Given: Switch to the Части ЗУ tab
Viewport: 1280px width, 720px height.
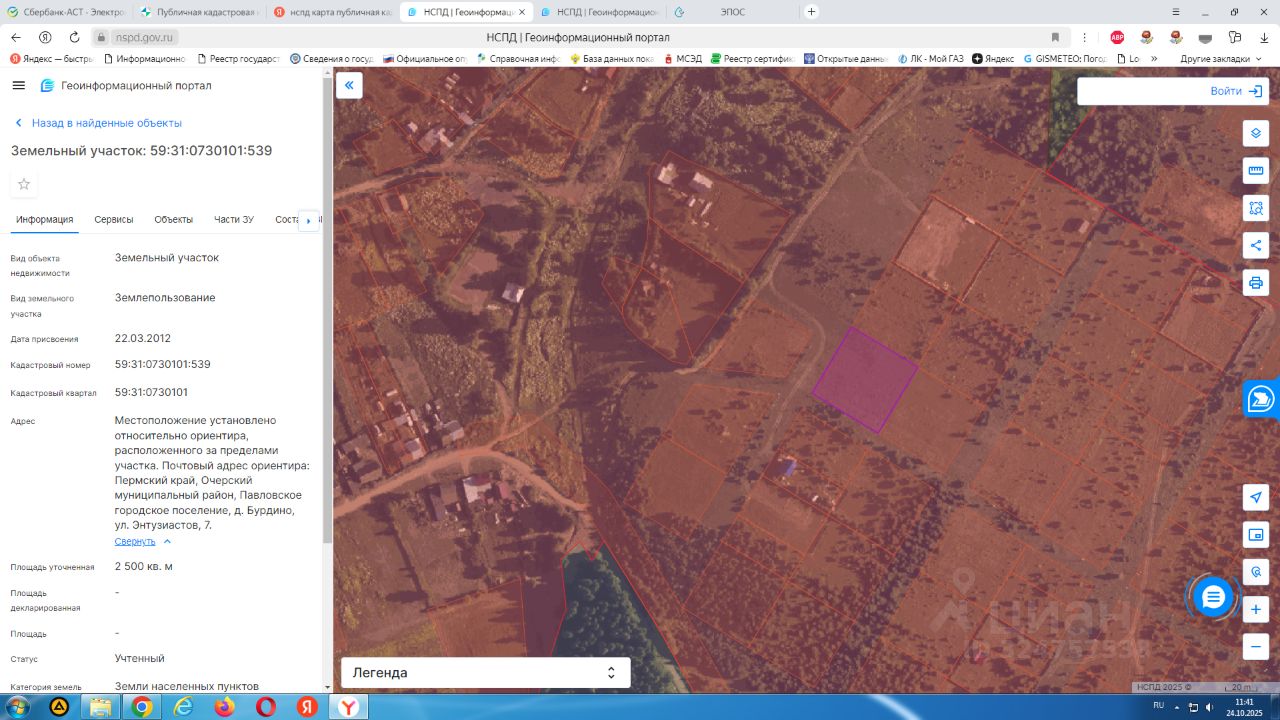Looking at the screenshot, I should click(234, 220).
